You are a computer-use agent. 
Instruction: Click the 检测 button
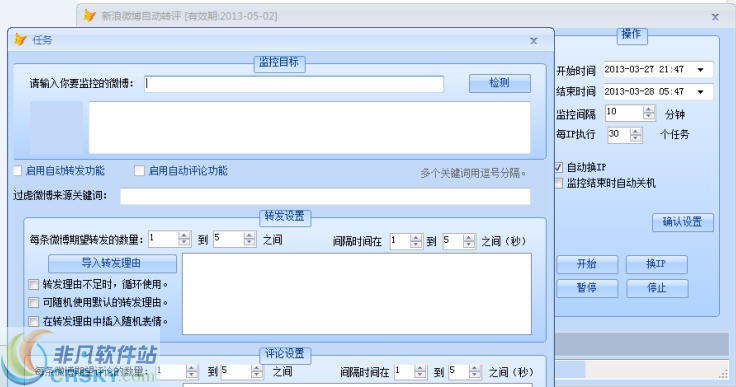(500, 83)
